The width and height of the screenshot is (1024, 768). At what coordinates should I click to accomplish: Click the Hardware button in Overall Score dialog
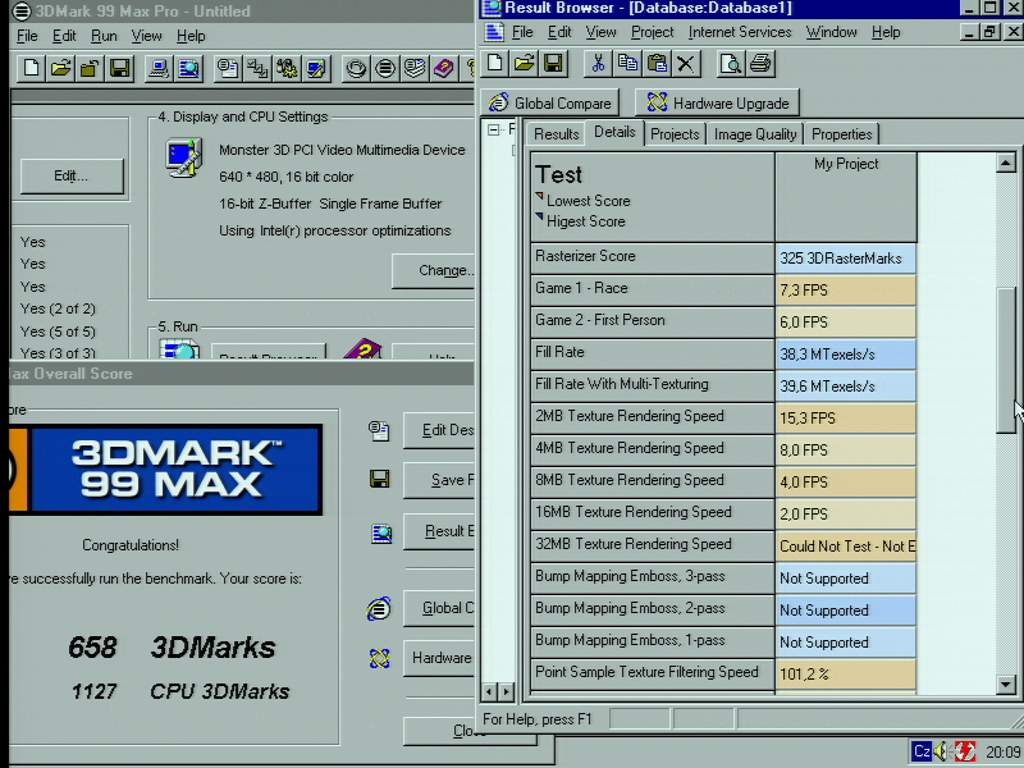coord(439,658)
